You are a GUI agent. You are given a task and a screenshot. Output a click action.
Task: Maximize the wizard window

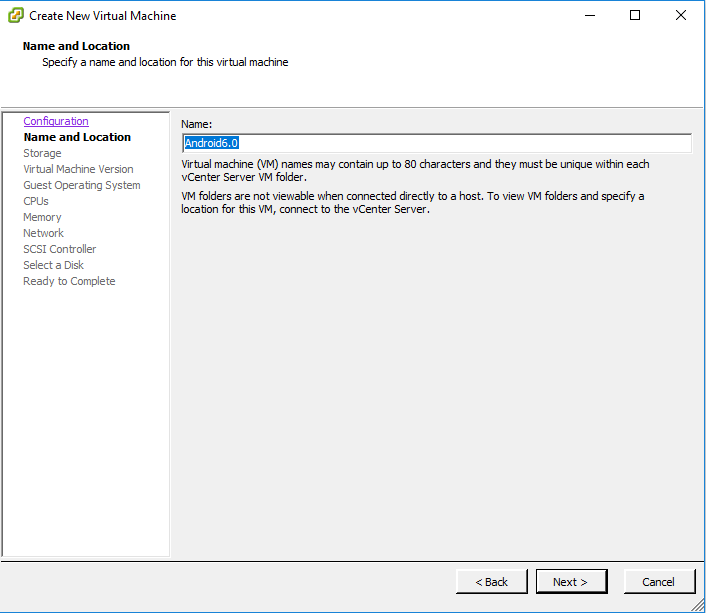(x=635, y=15)
